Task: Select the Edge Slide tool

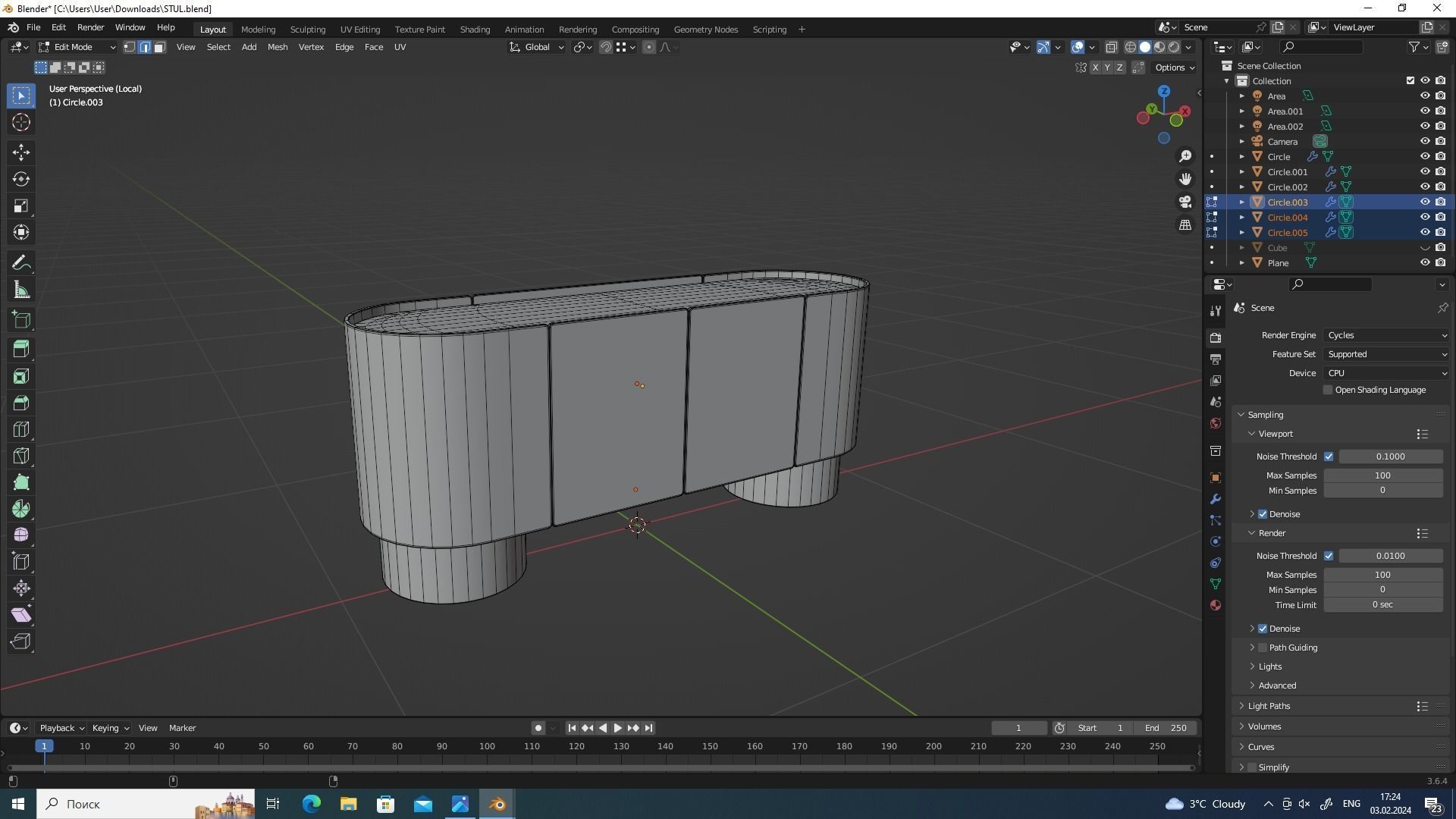Action: pyautogui.click(x=21, y=562)
